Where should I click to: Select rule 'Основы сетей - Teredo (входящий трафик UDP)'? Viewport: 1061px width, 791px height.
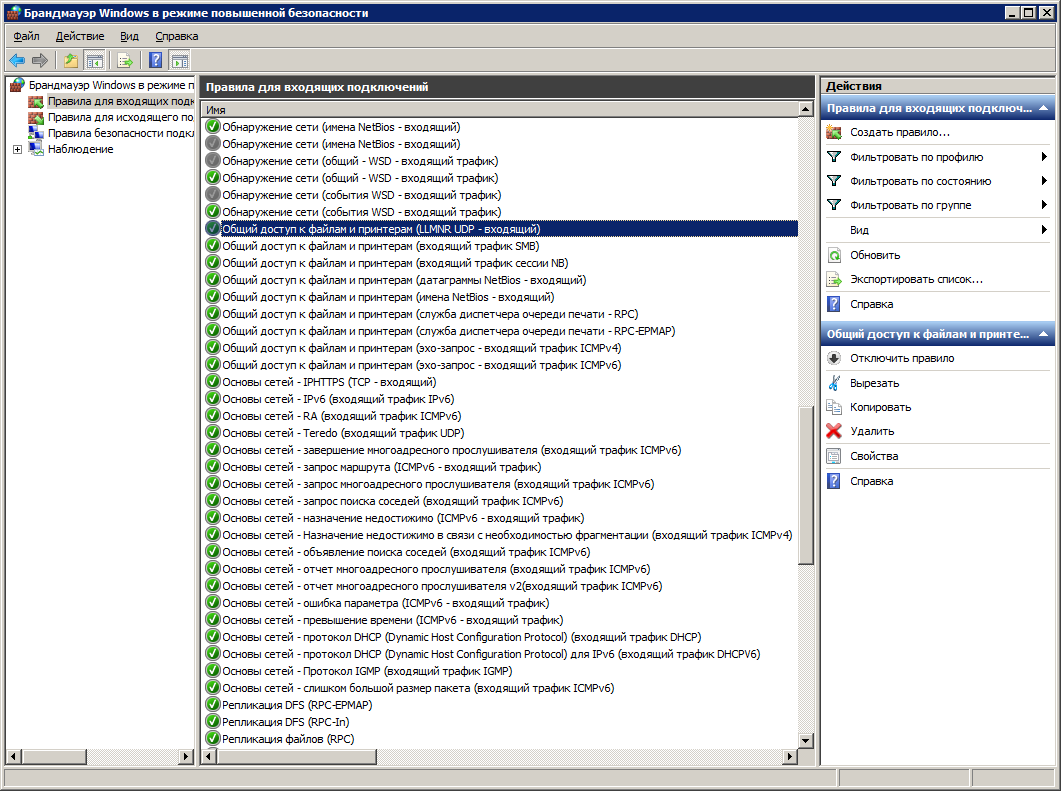[343, 433]
